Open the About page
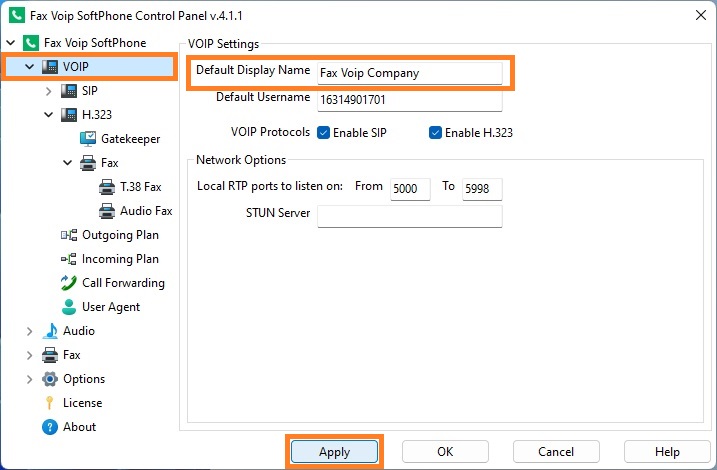 79,427
